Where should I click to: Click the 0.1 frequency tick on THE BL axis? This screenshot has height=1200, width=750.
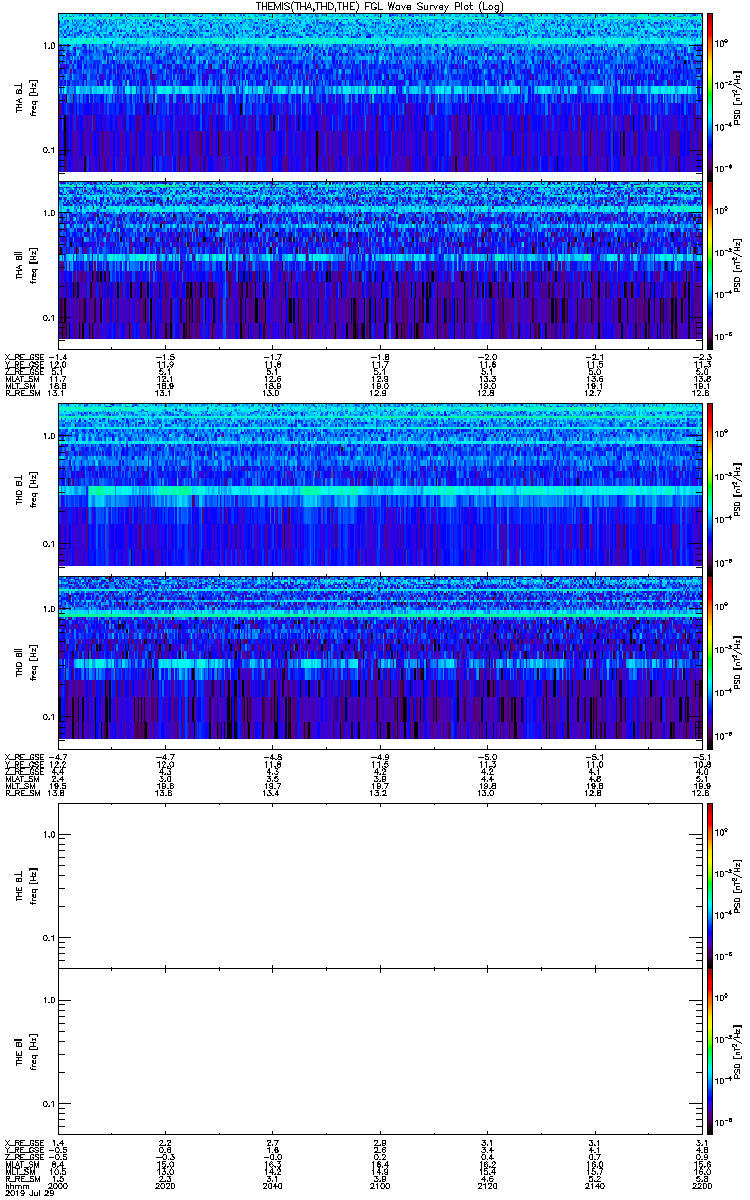point(48,937)
